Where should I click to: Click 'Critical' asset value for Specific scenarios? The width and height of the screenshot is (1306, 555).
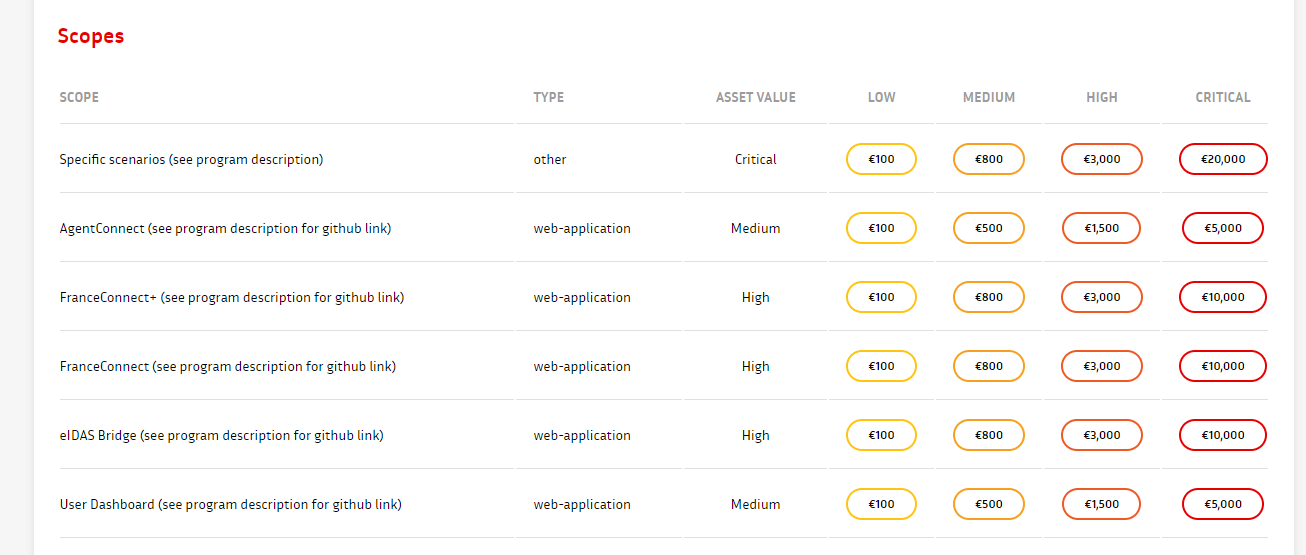(x=756, y=159)
